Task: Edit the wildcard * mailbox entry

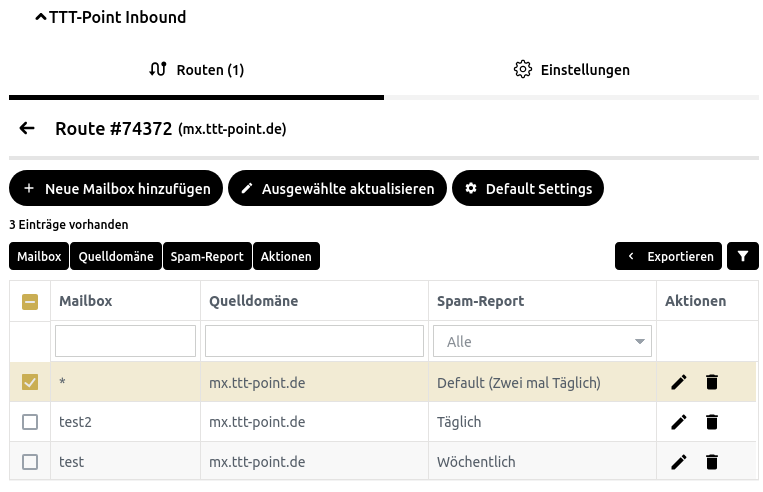Action: (679, 382)
